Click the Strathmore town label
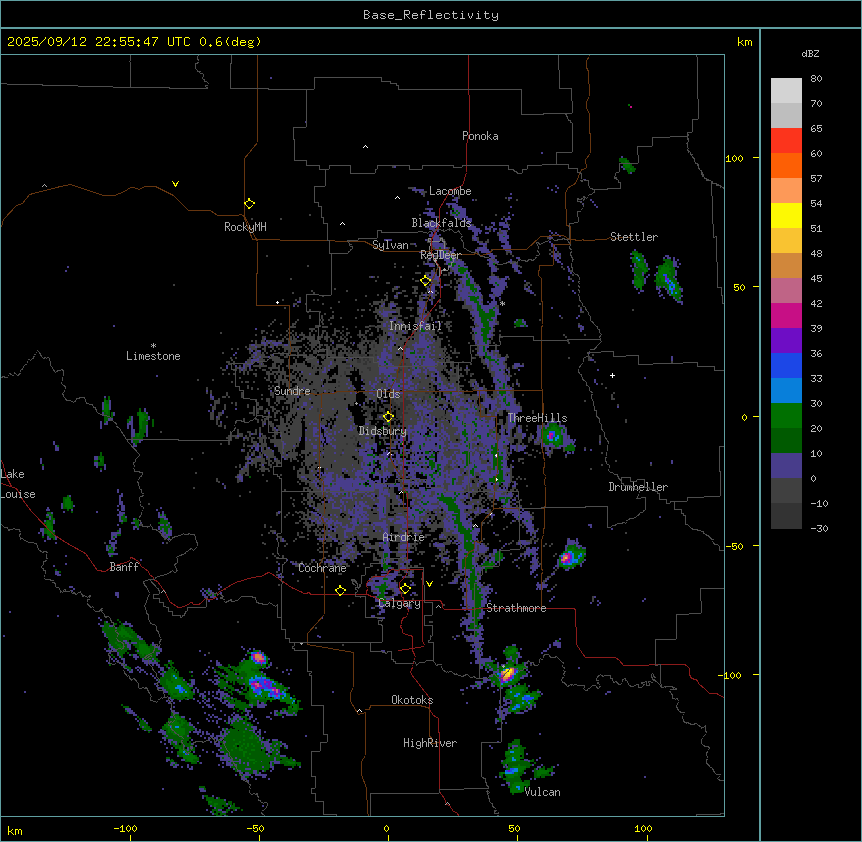 516,608
